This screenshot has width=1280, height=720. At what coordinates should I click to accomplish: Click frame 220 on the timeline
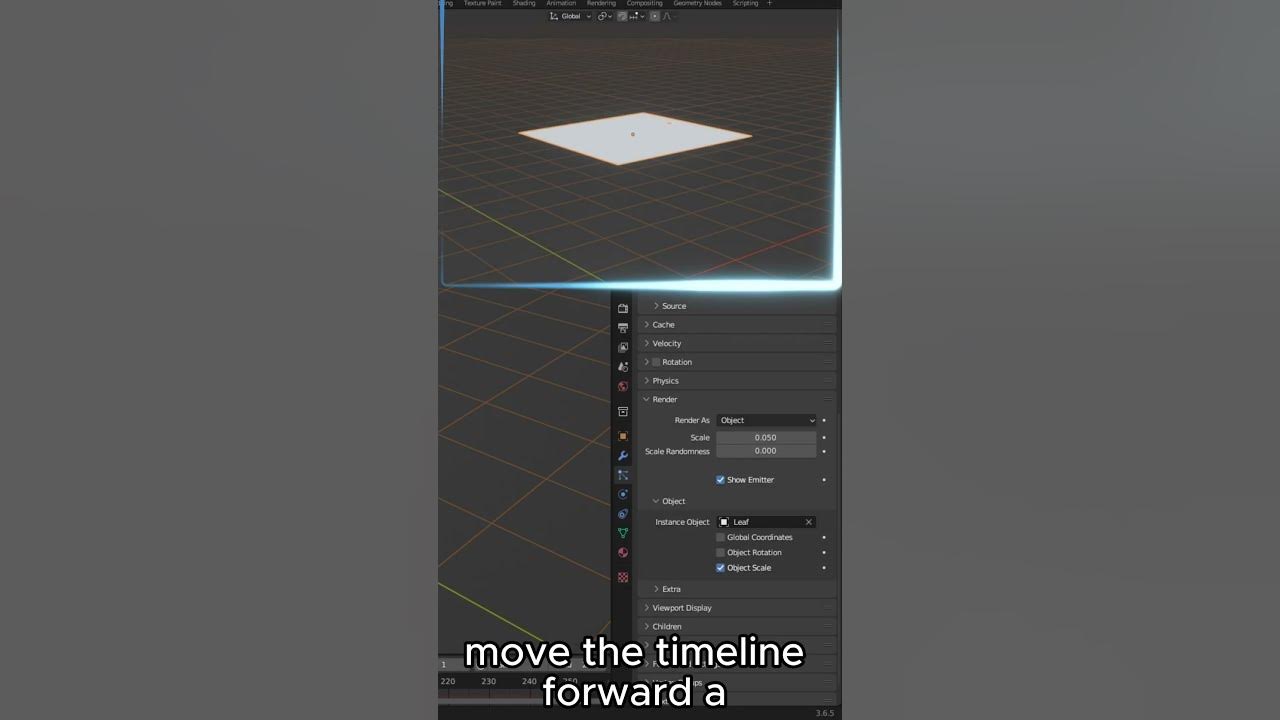(448, 681)
